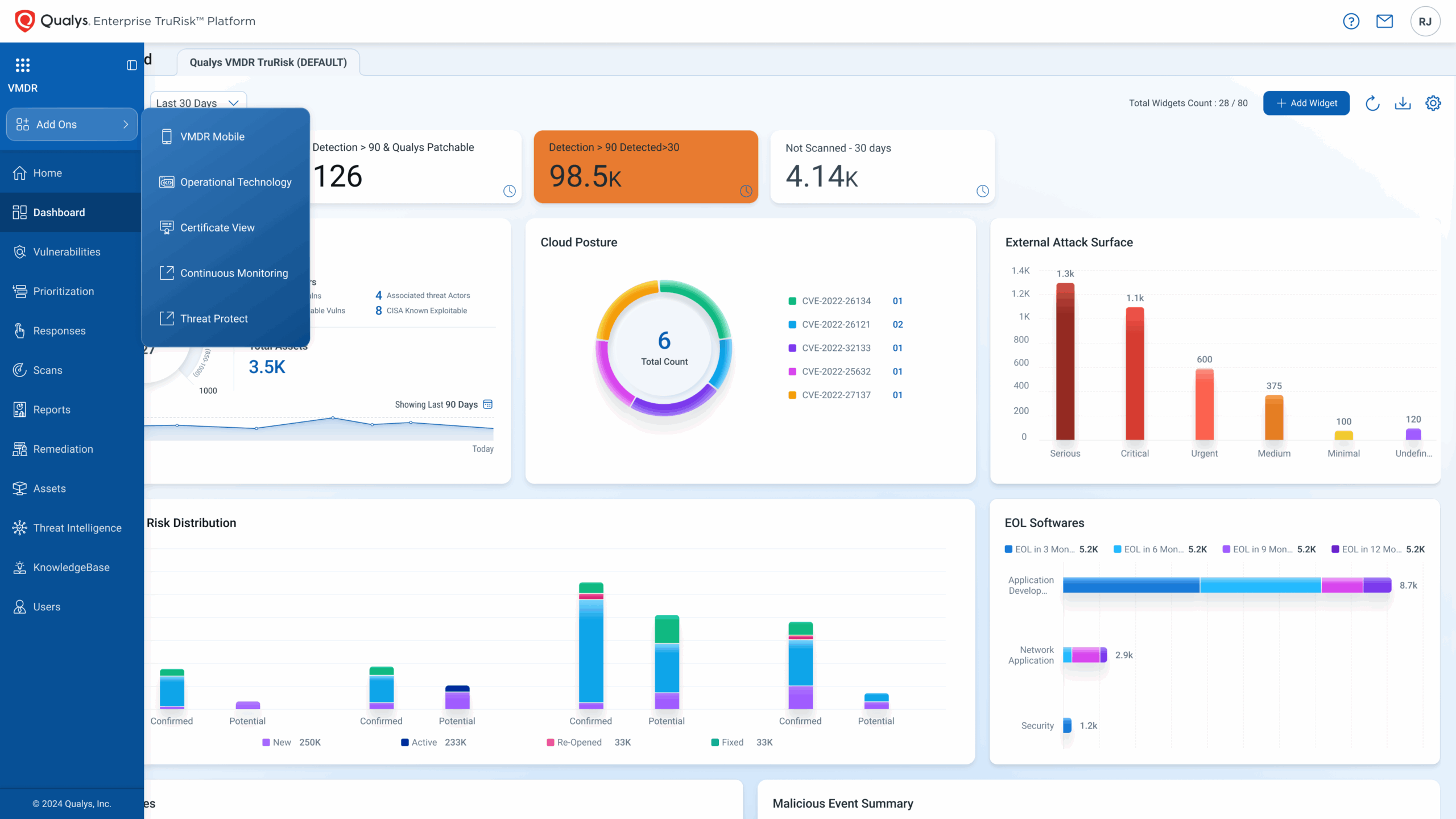
Task: Toggle EOL in 9 Months legend entry
Action: pyautogui.click(x=1269, y=549)
